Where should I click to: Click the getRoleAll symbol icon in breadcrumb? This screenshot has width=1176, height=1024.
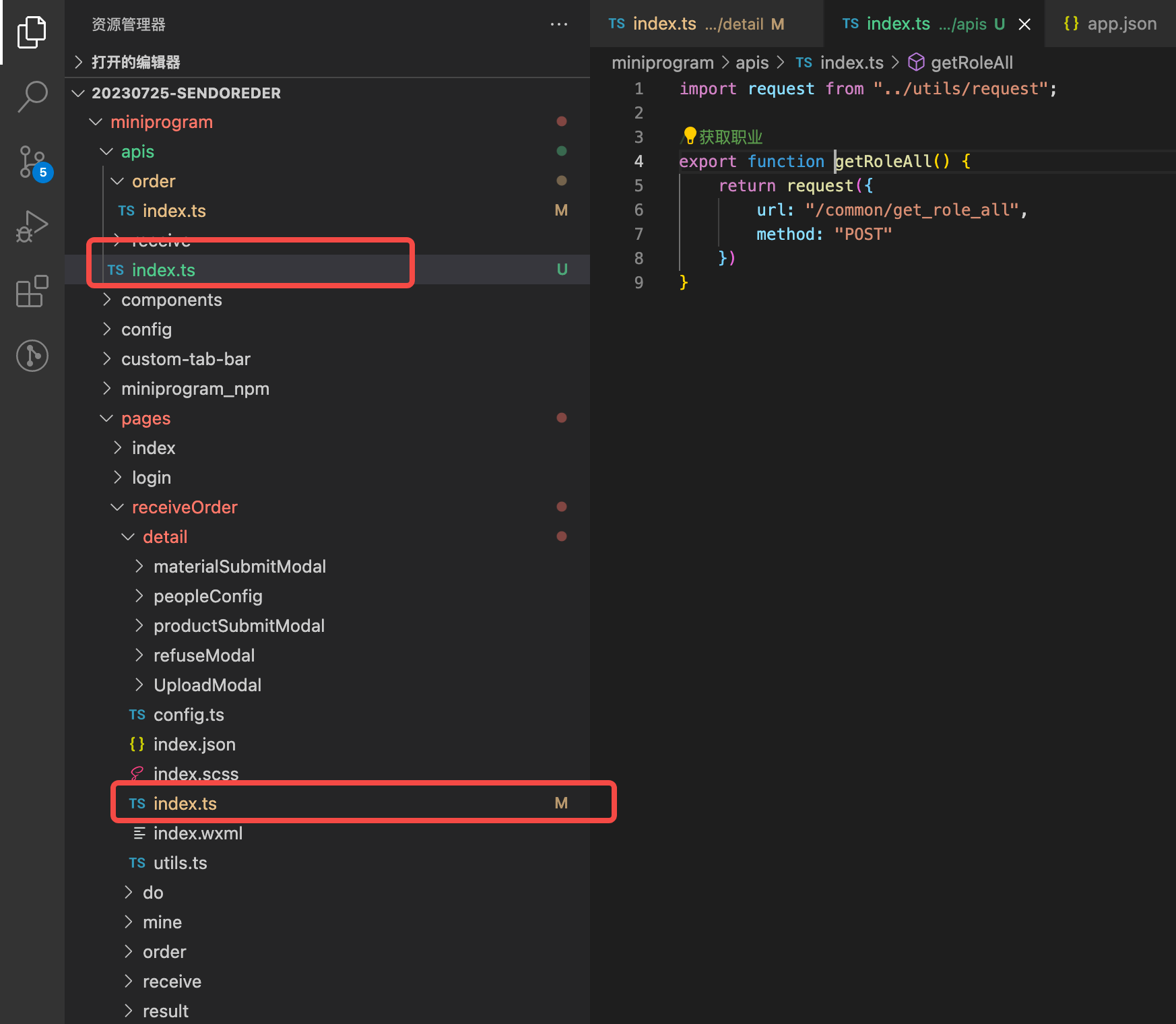click(916, 62)
